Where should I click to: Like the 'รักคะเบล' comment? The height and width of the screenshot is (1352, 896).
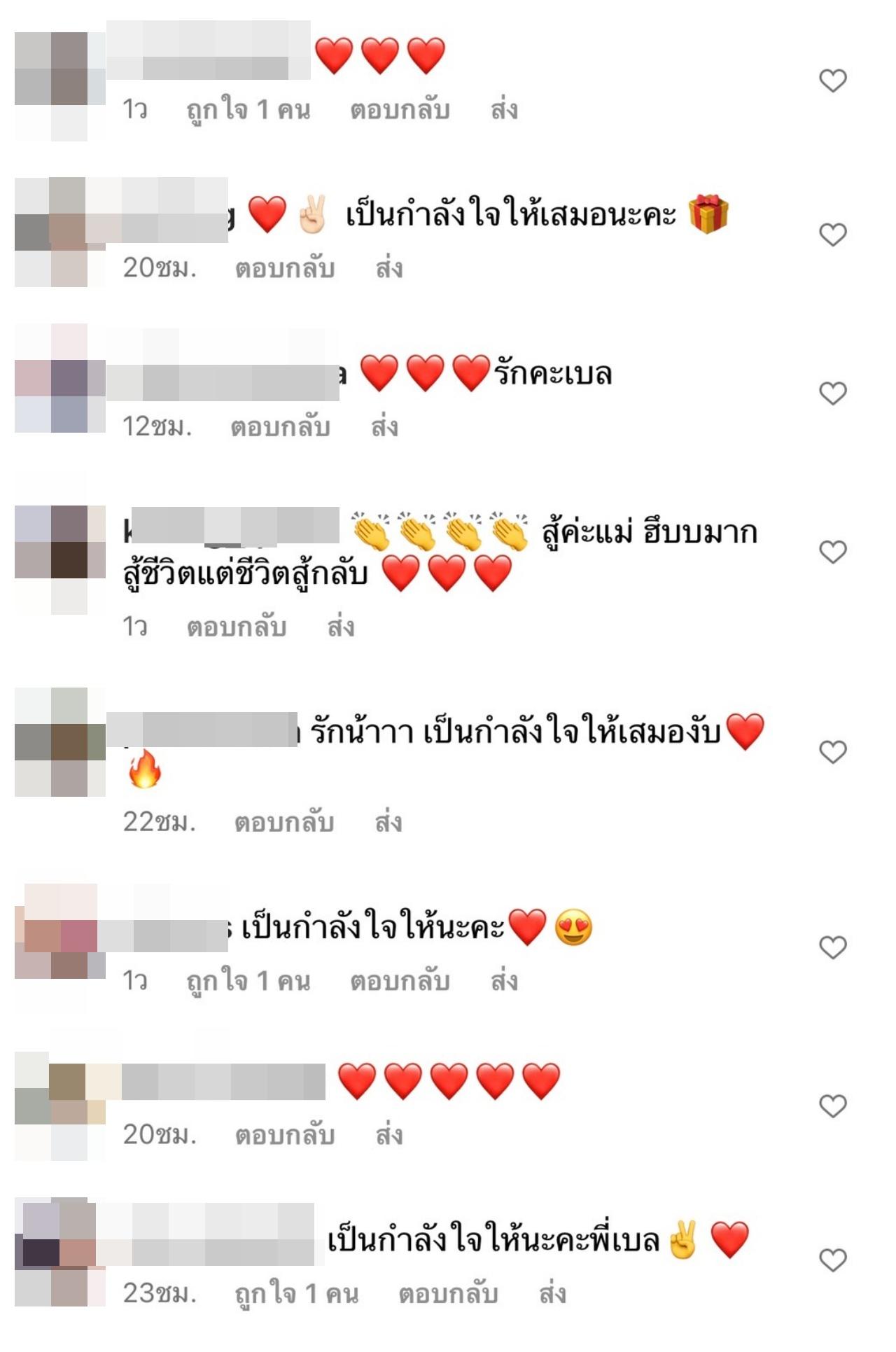pos(833,393)
